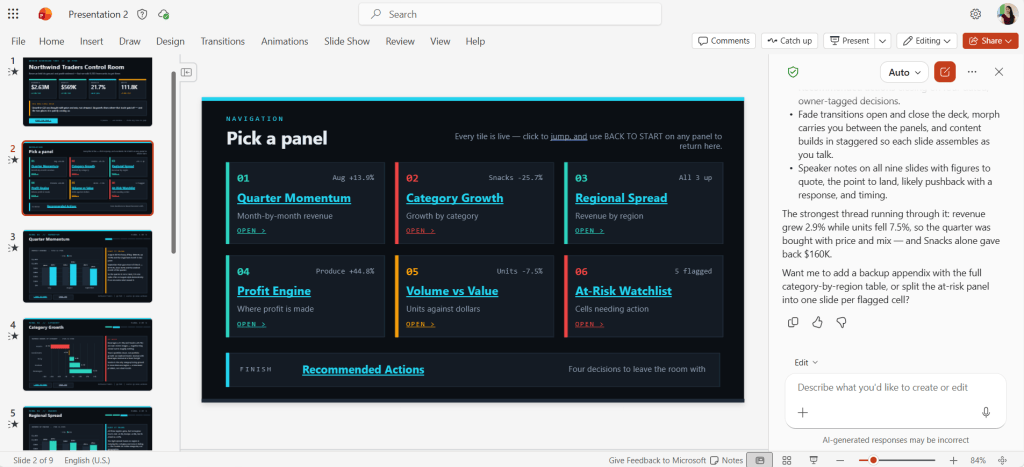Open the Slide Show tab
The height and width of the screenshot is (467, 1024).
coord(347,41)
